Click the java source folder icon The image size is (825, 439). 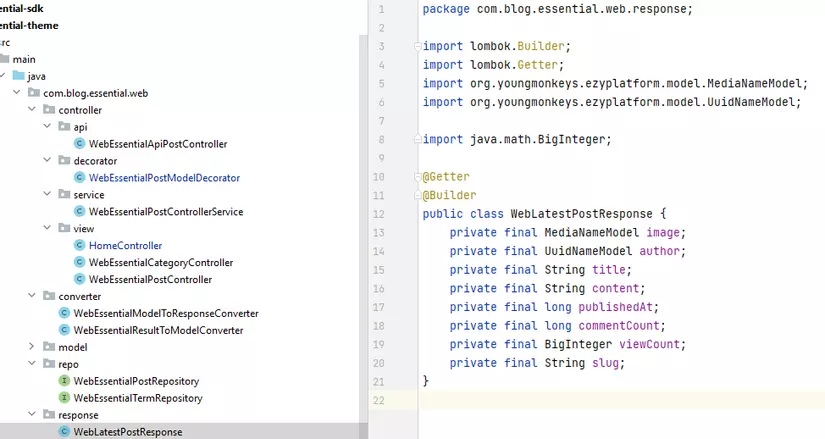click(x=18, y=76)
